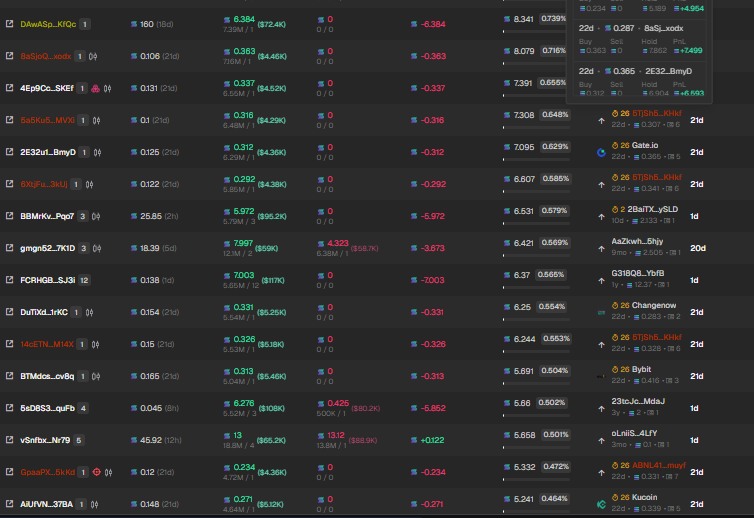Open wallet address 2E32u1...BmyD
Viewport: 754px width, 518px height.
pyautogui.click(x=48, y=152)
